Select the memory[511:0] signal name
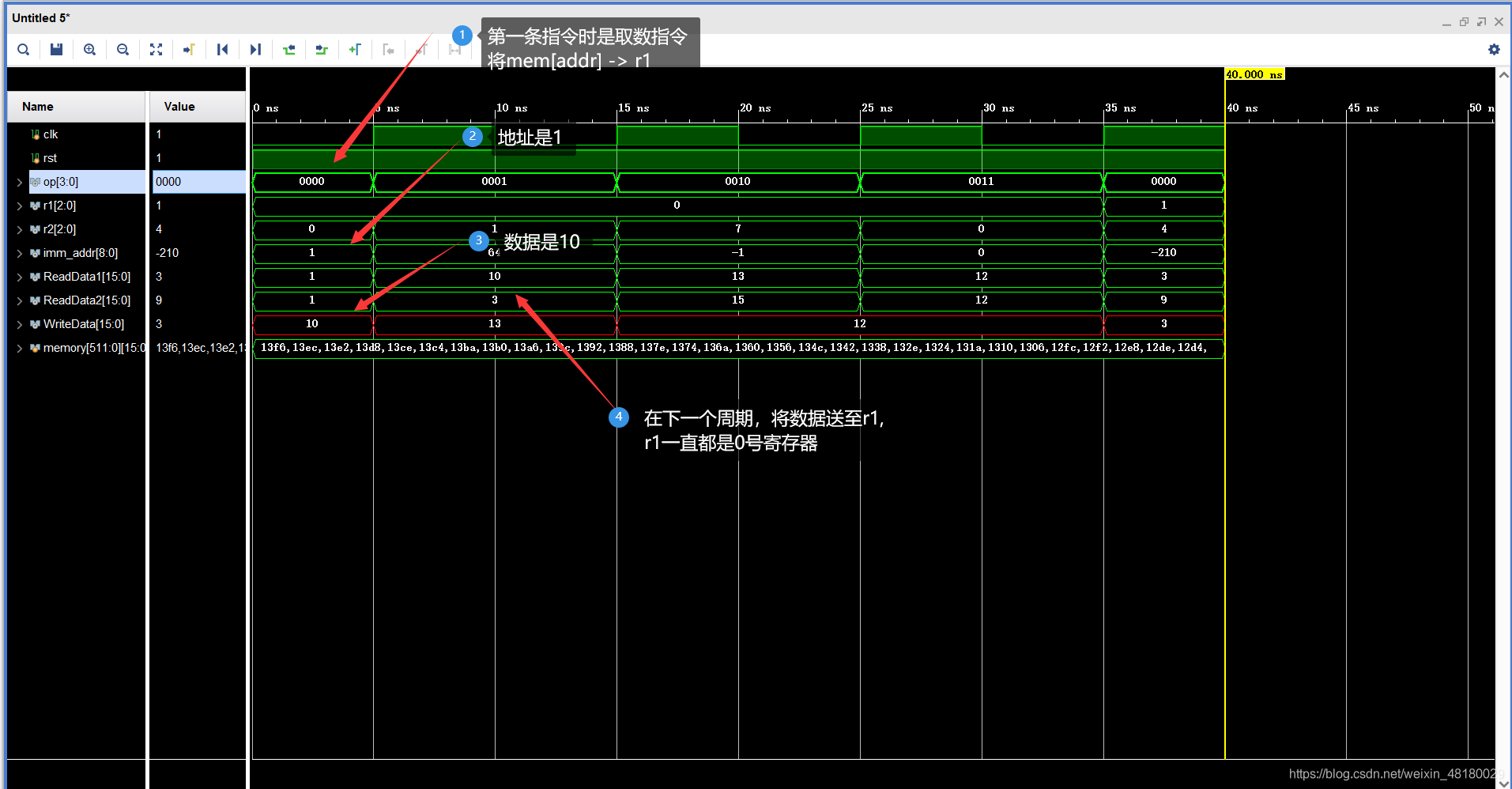The height and width of the screenshot is (789, 1512). click(x=94, y=348)
